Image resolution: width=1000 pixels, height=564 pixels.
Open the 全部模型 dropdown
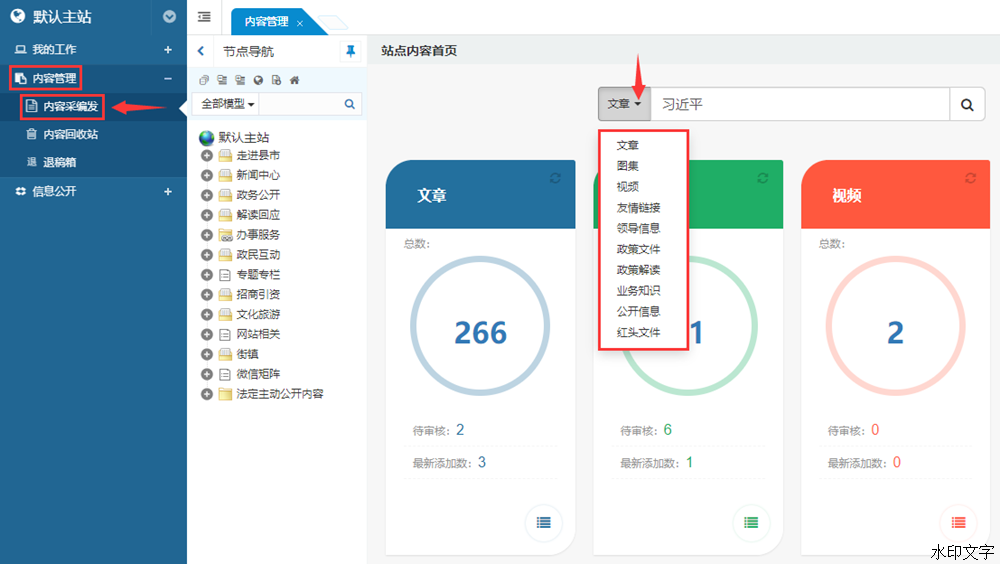[228, 104]
